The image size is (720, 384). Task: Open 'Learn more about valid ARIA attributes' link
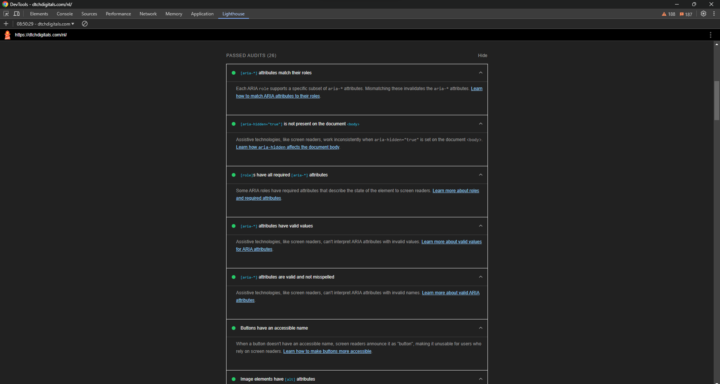(x=450, y=292)
